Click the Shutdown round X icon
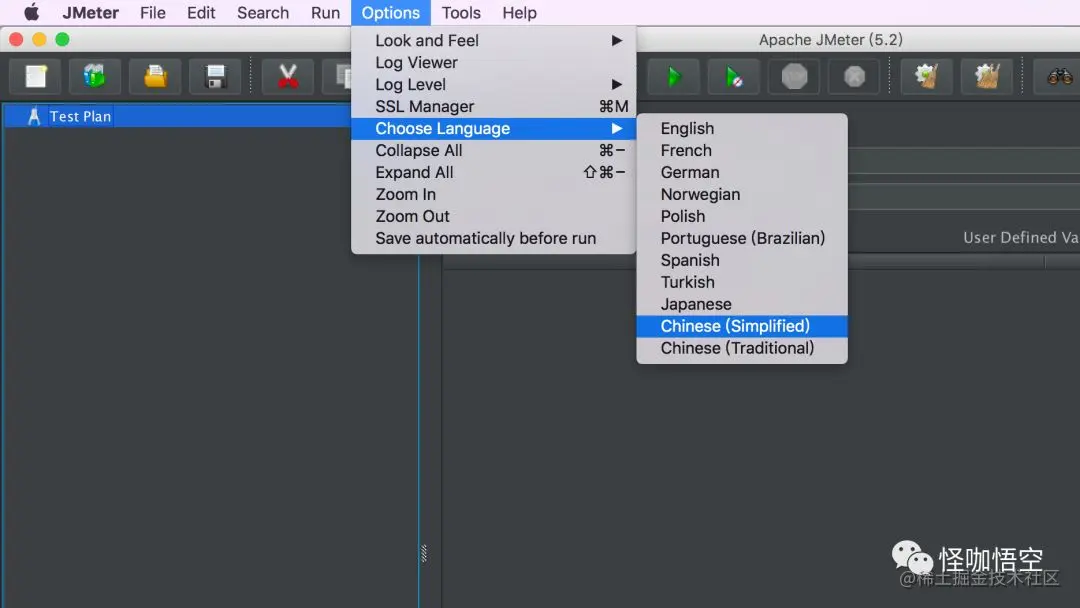Screen dimensions: 1080x608 click(854, 76)
